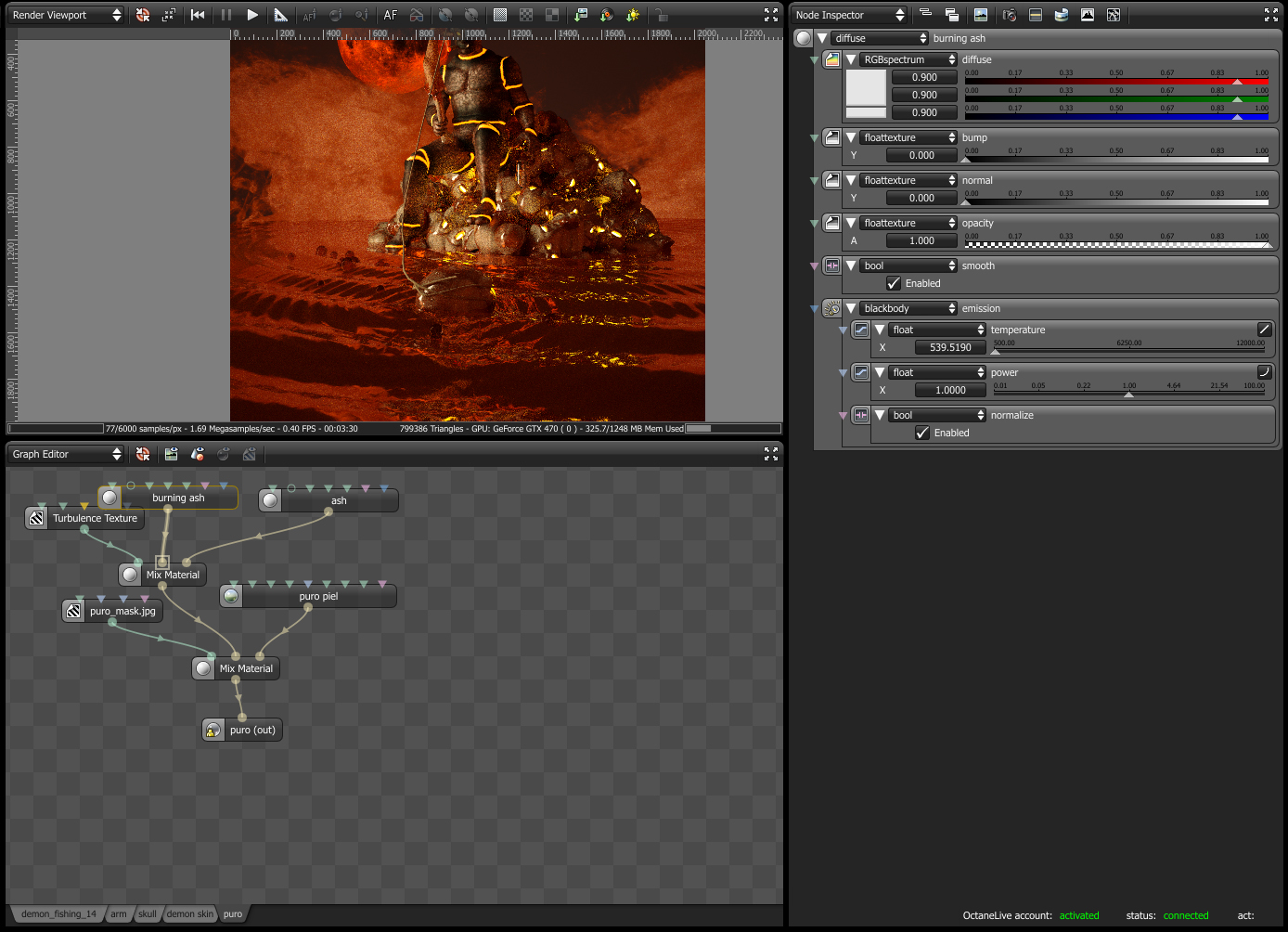Maximize the Render Viewport panel

(x=771, y=15)
